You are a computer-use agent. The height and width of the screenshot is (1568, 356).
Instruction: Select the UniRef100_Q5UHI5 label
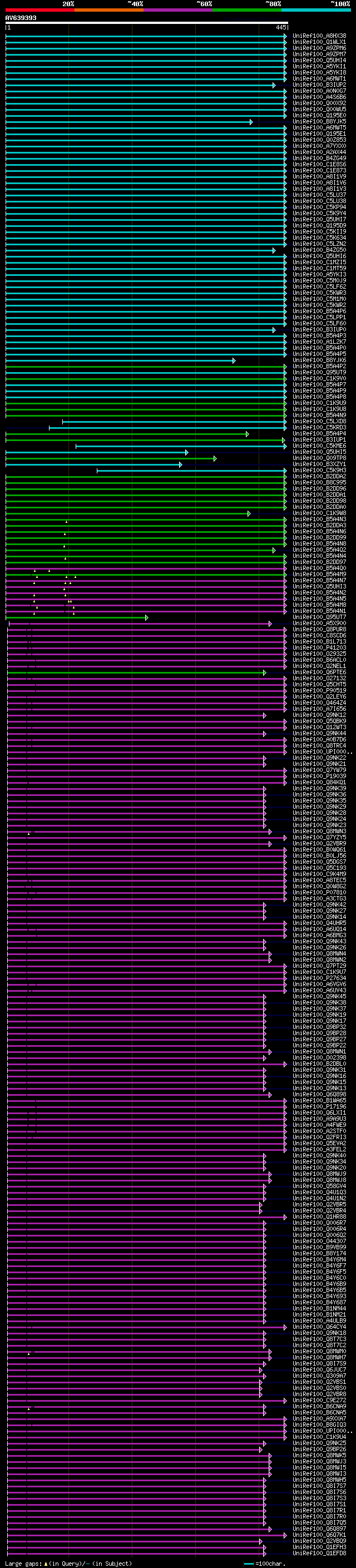tap(319, 452)
